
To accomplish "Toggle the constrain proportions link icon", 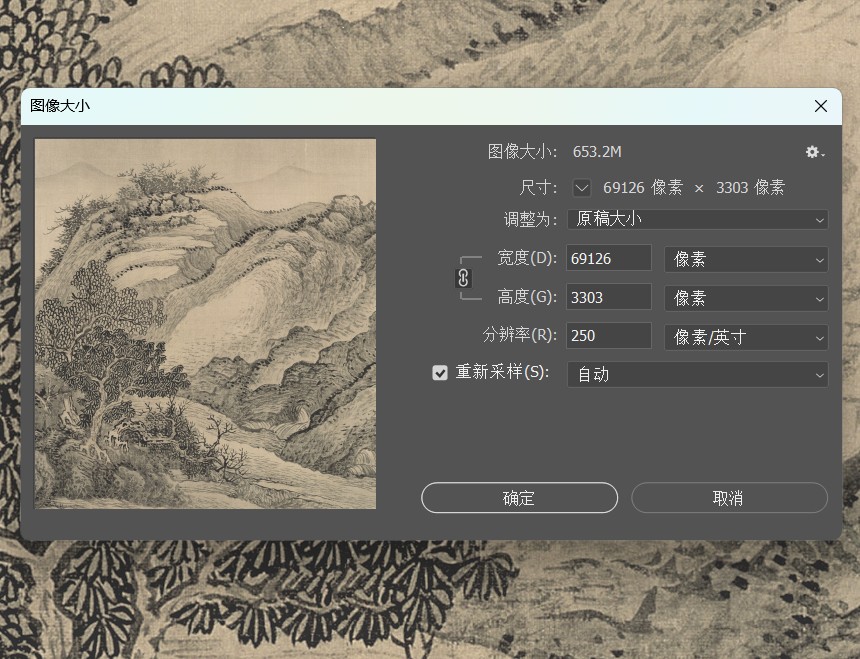I will tap(463, 279).
